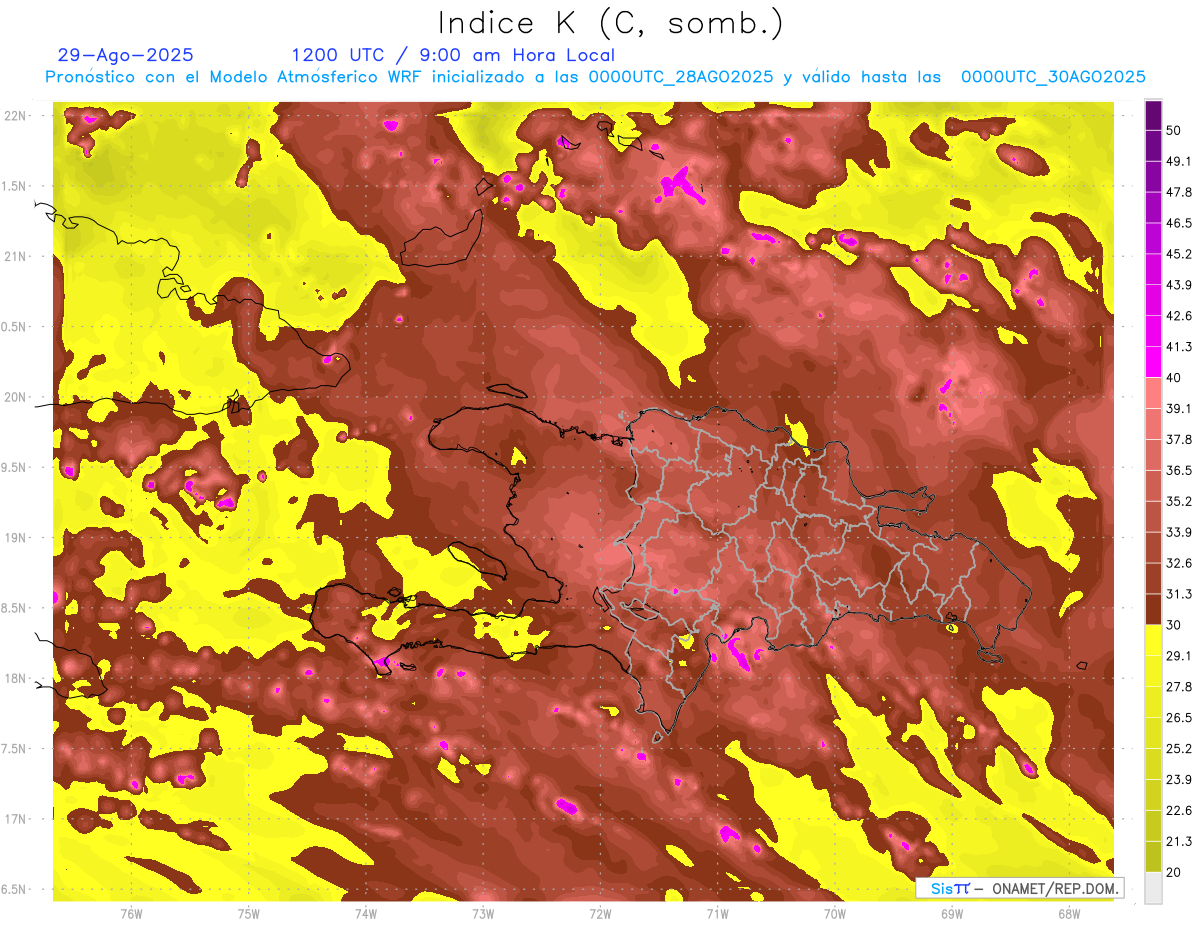
Task: Pick the dark brown swatch between 30 and 31.3
Action: tap(1153, 609)
